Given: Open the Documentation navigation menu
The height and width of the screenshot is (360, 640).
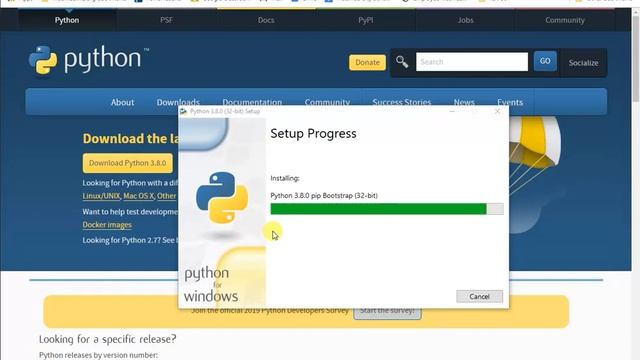Looking at the screenshot, I should tap(252, 102).
